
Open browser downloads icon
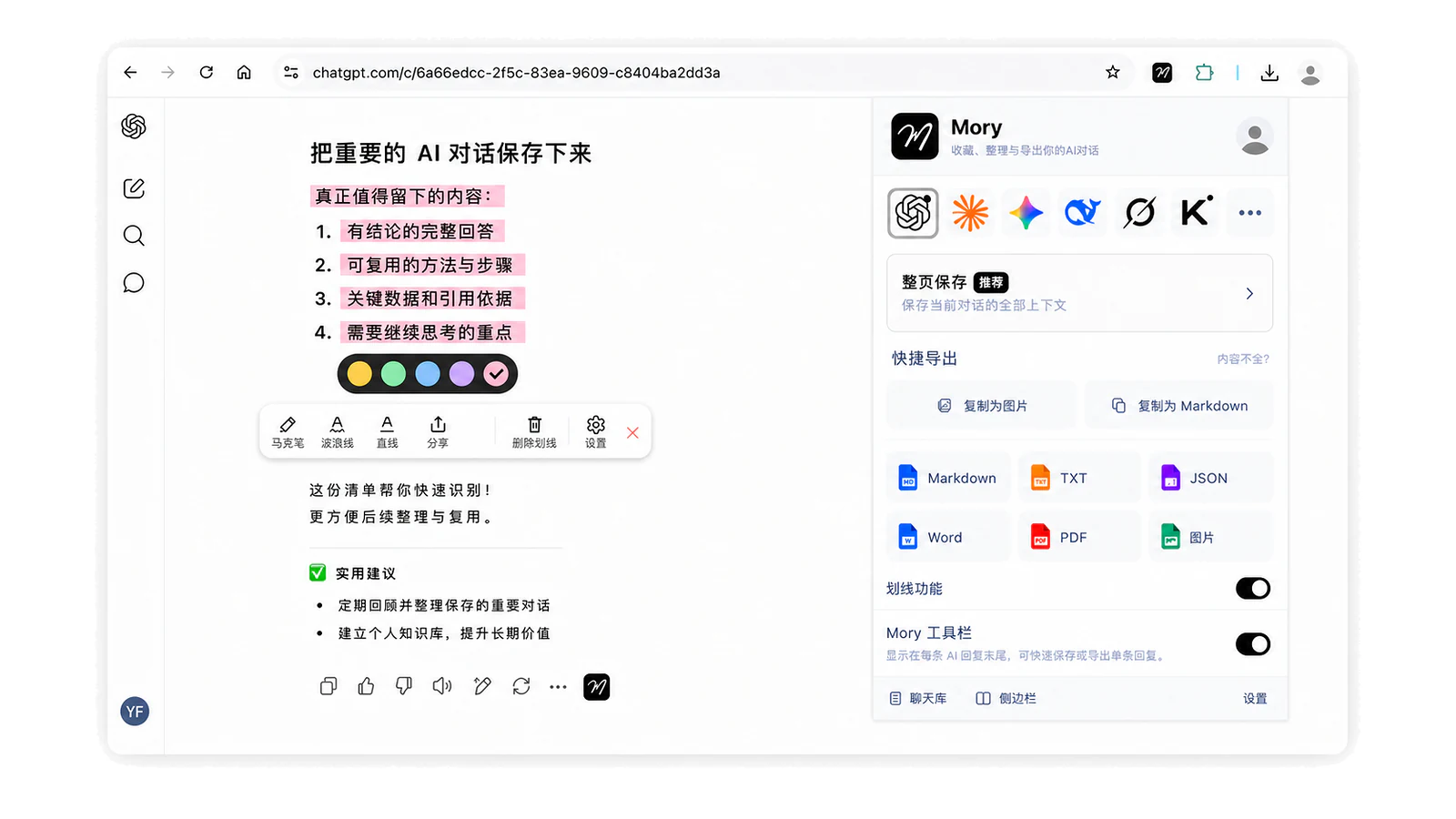(1269, 73)
